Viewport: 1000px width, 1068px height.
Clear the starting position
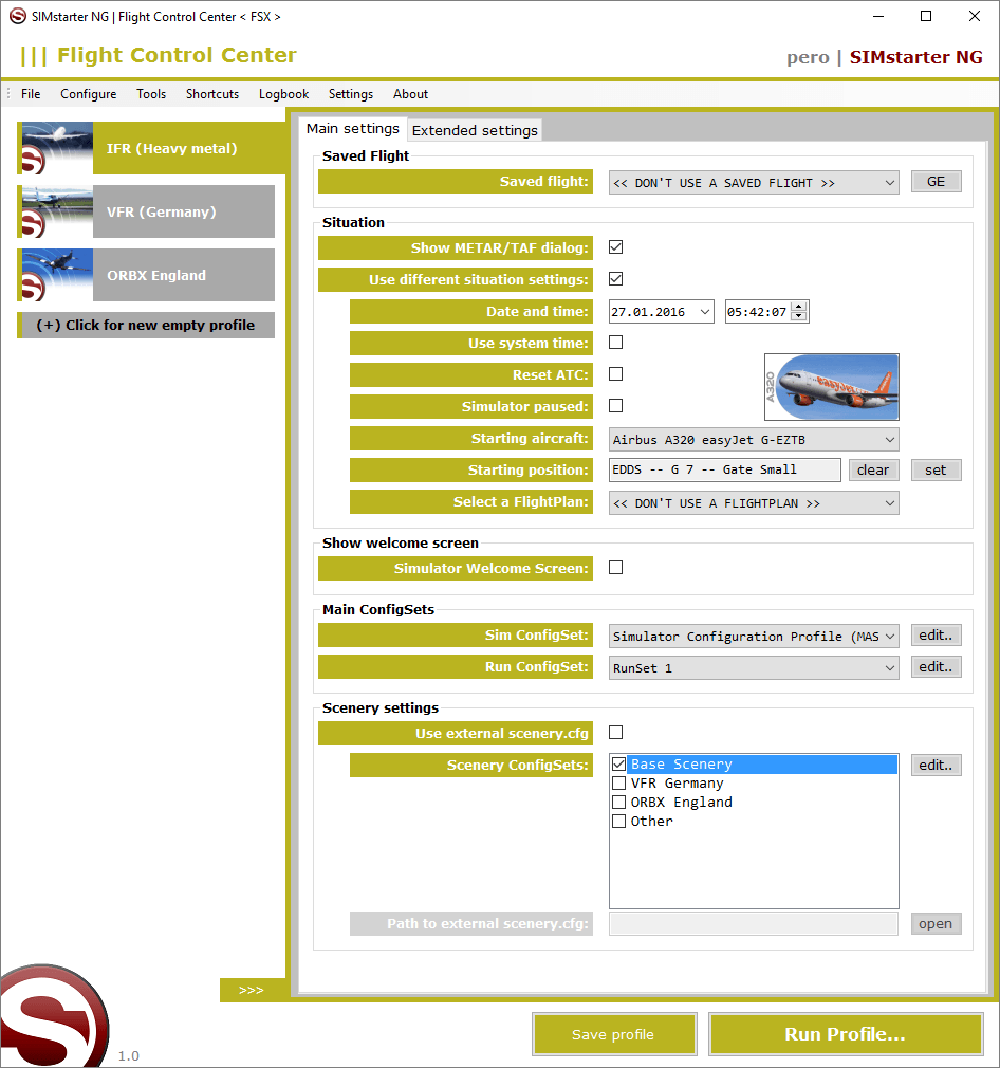[x=873, y=470]
